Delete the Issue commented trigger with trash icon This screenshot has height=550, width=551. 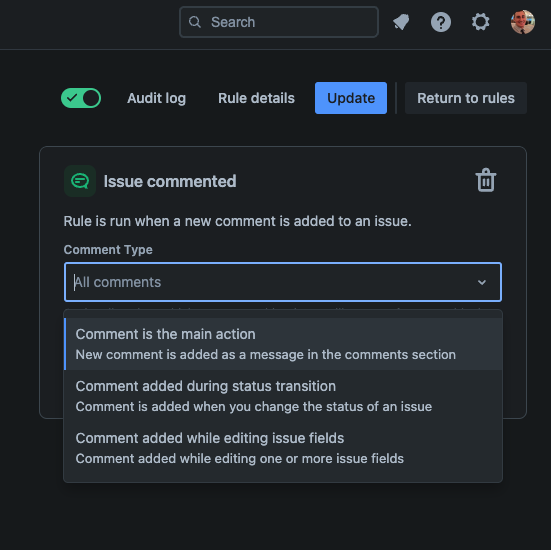(486, 180)
